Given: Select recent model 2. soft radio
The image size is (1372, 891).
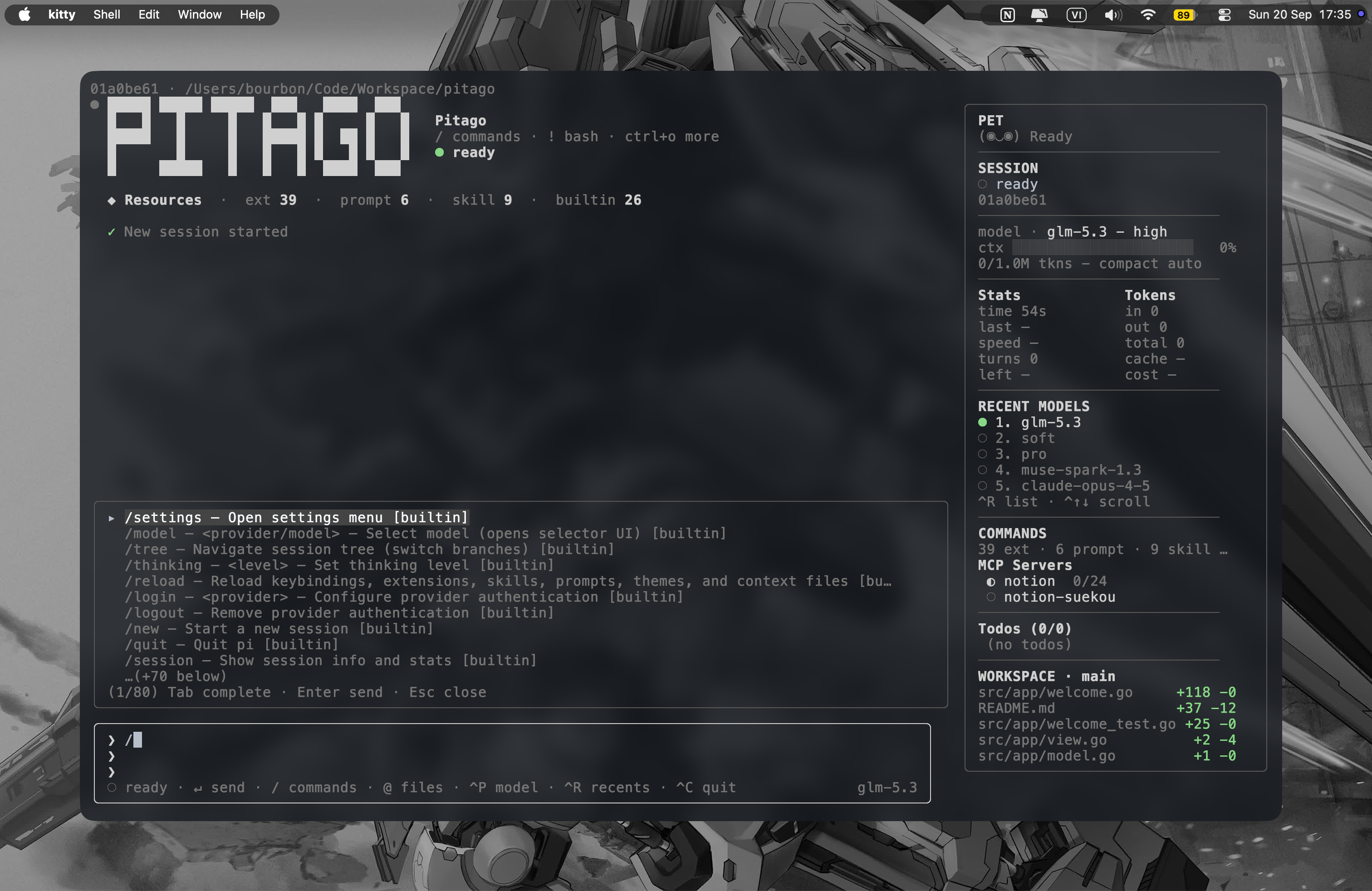Looking at the screenshot, I should pos(982,439).
